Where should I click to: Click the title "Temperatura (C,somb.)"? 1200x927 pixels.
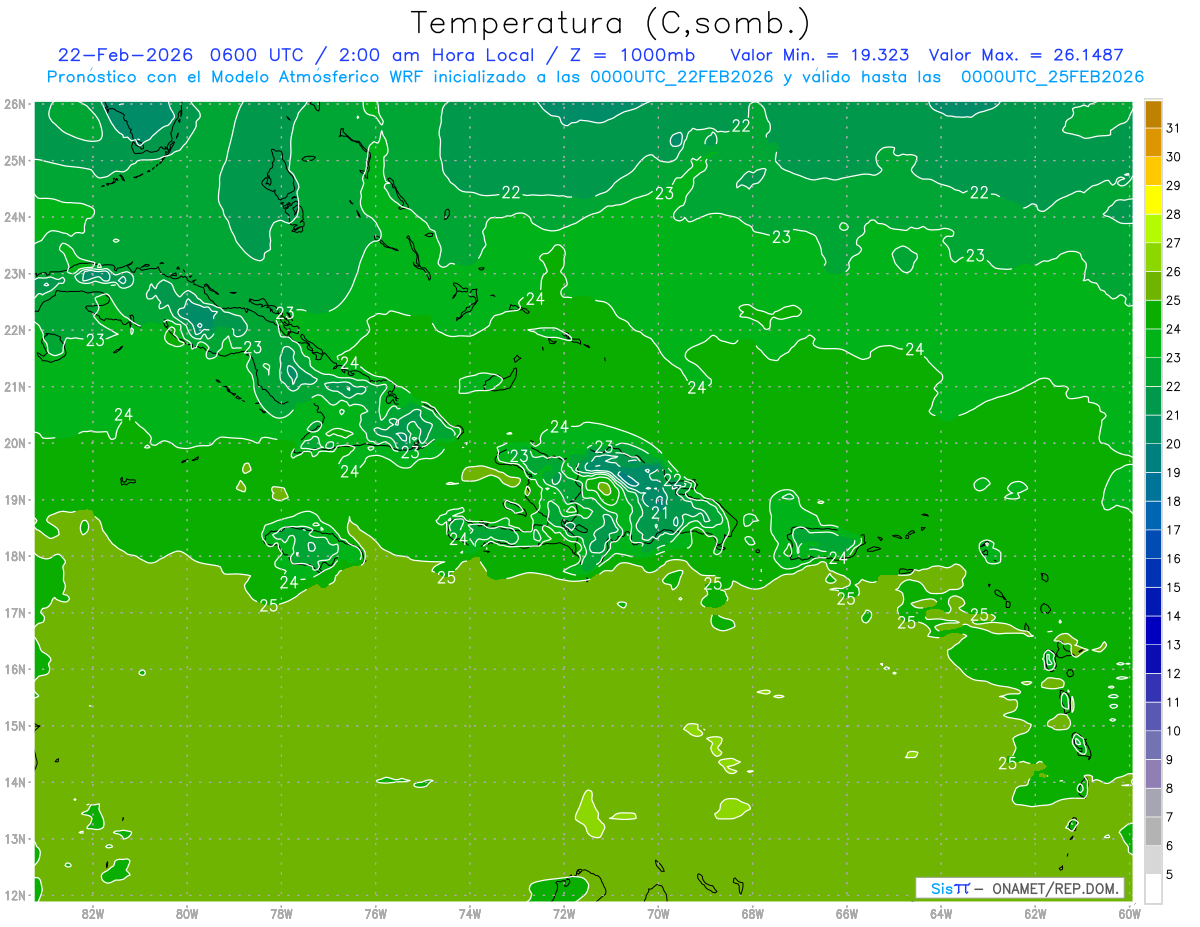tap(611, 23)
